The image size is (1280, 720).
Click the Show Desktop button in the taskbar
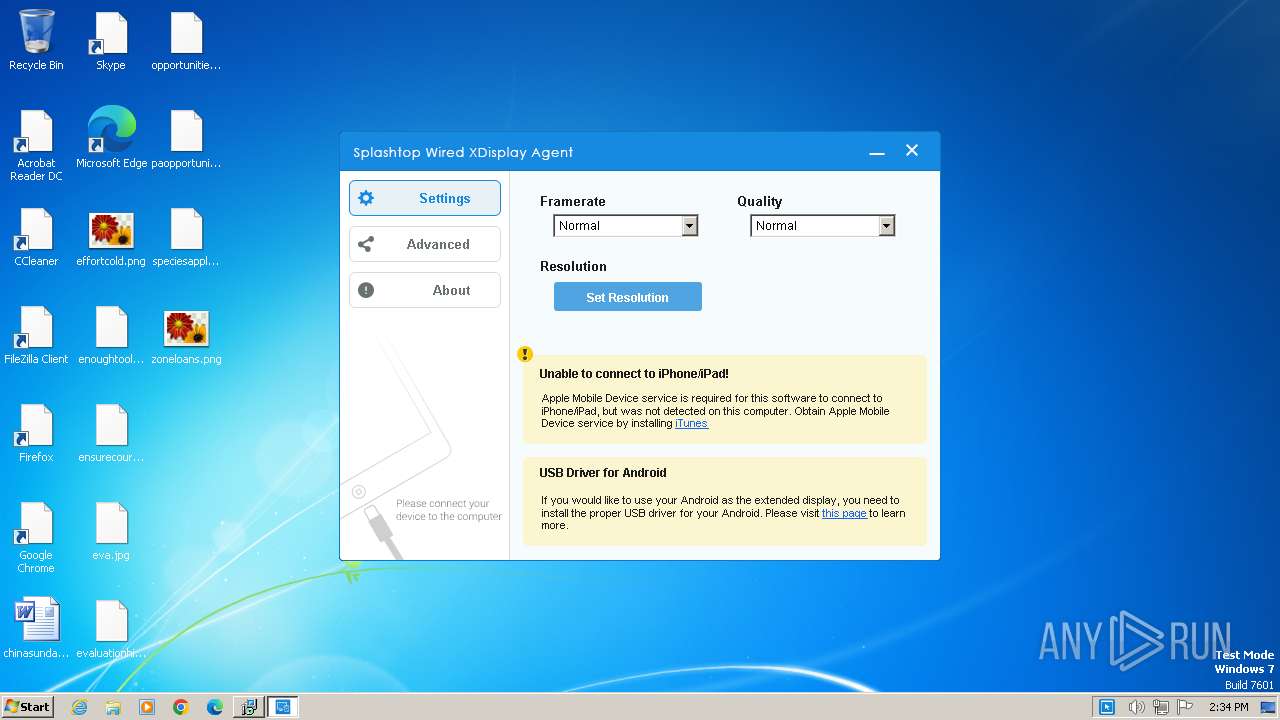point(1270,707)
